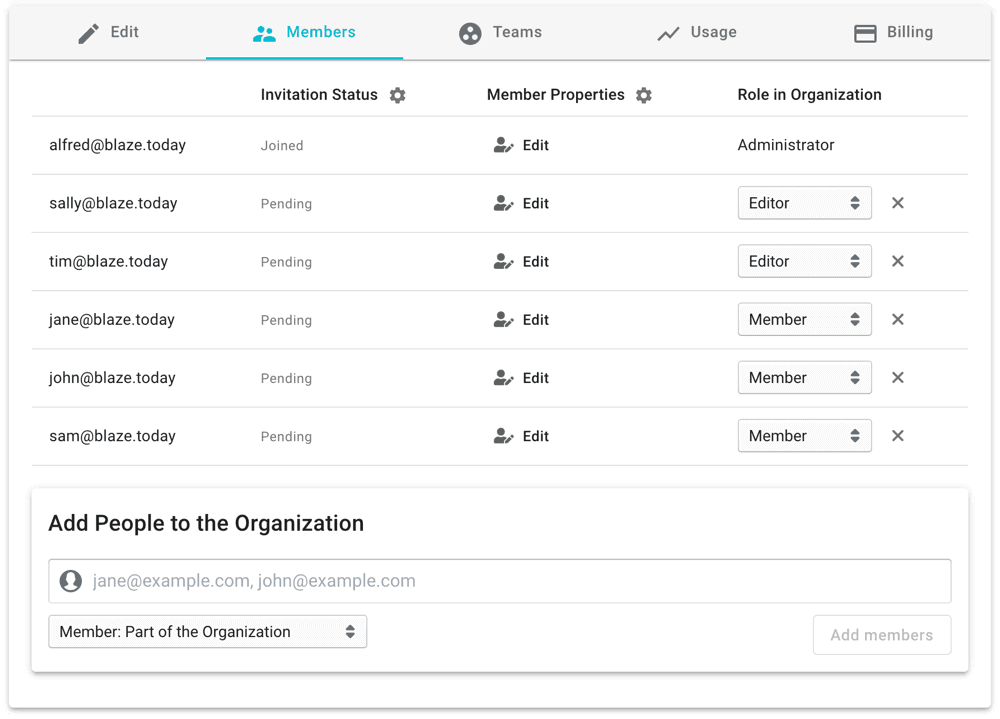Change the role dropdown for tim@blaze.today
The image size is (1000, 719).
[x=804, y=261]
